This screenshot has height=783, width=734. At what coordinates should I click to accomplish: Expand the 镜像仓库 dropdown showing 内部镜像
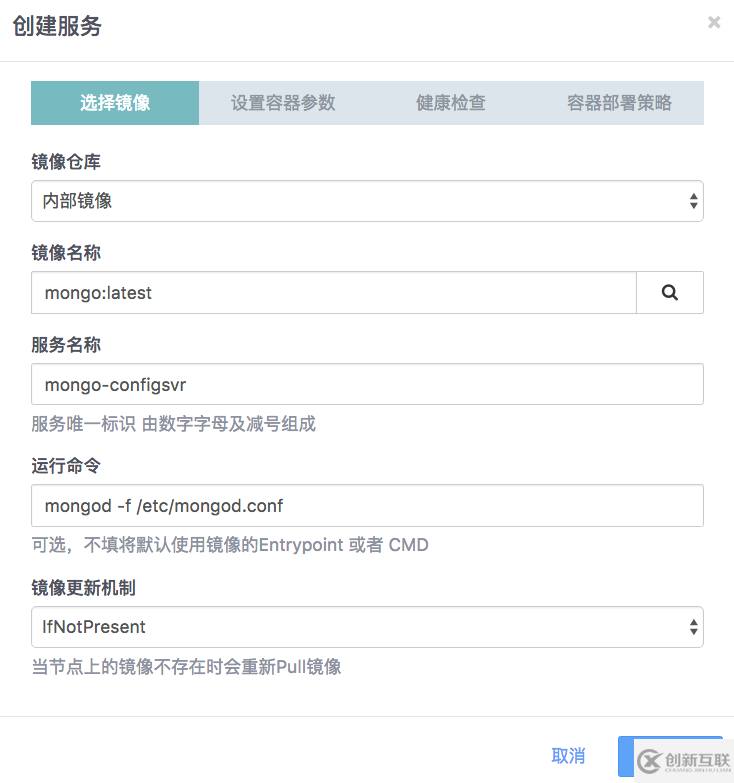(367, 201)
